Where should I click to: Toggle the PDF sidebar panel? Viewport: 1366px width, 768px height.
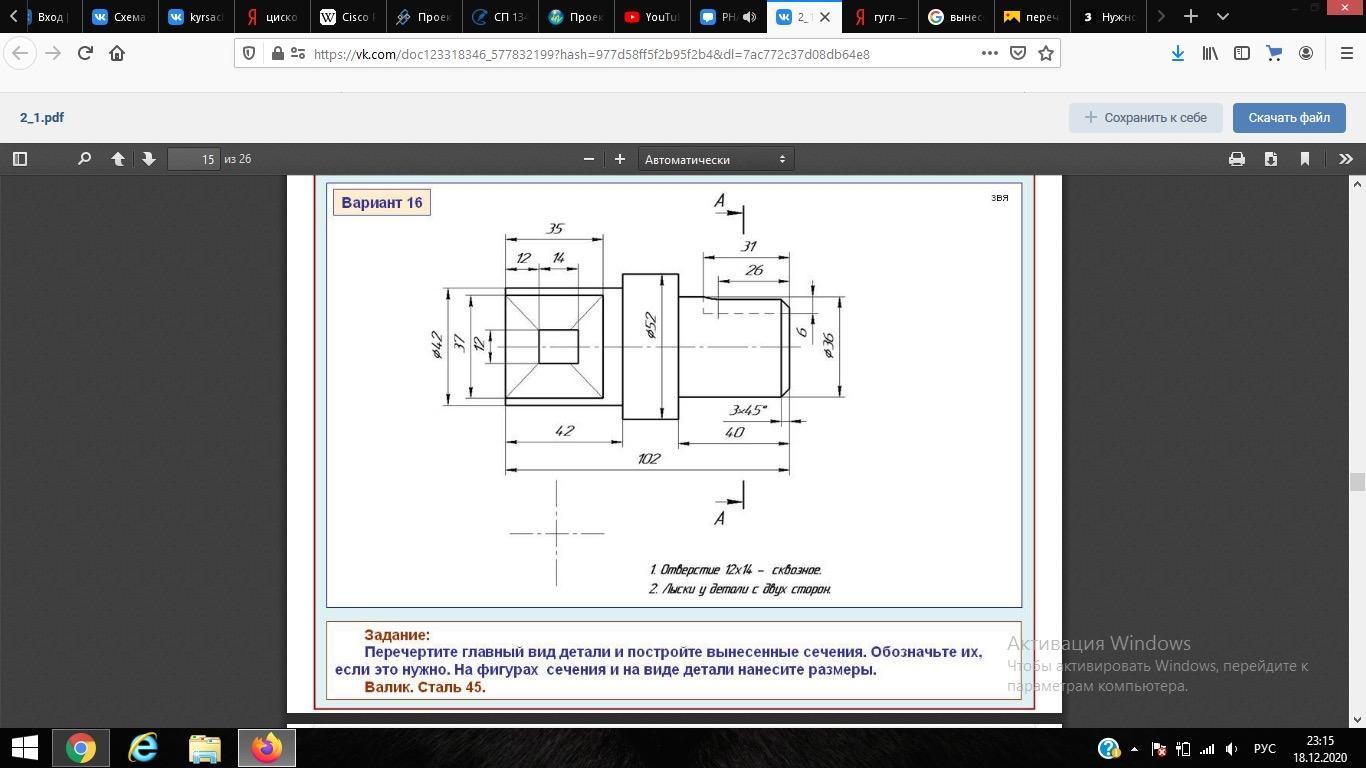19,159
